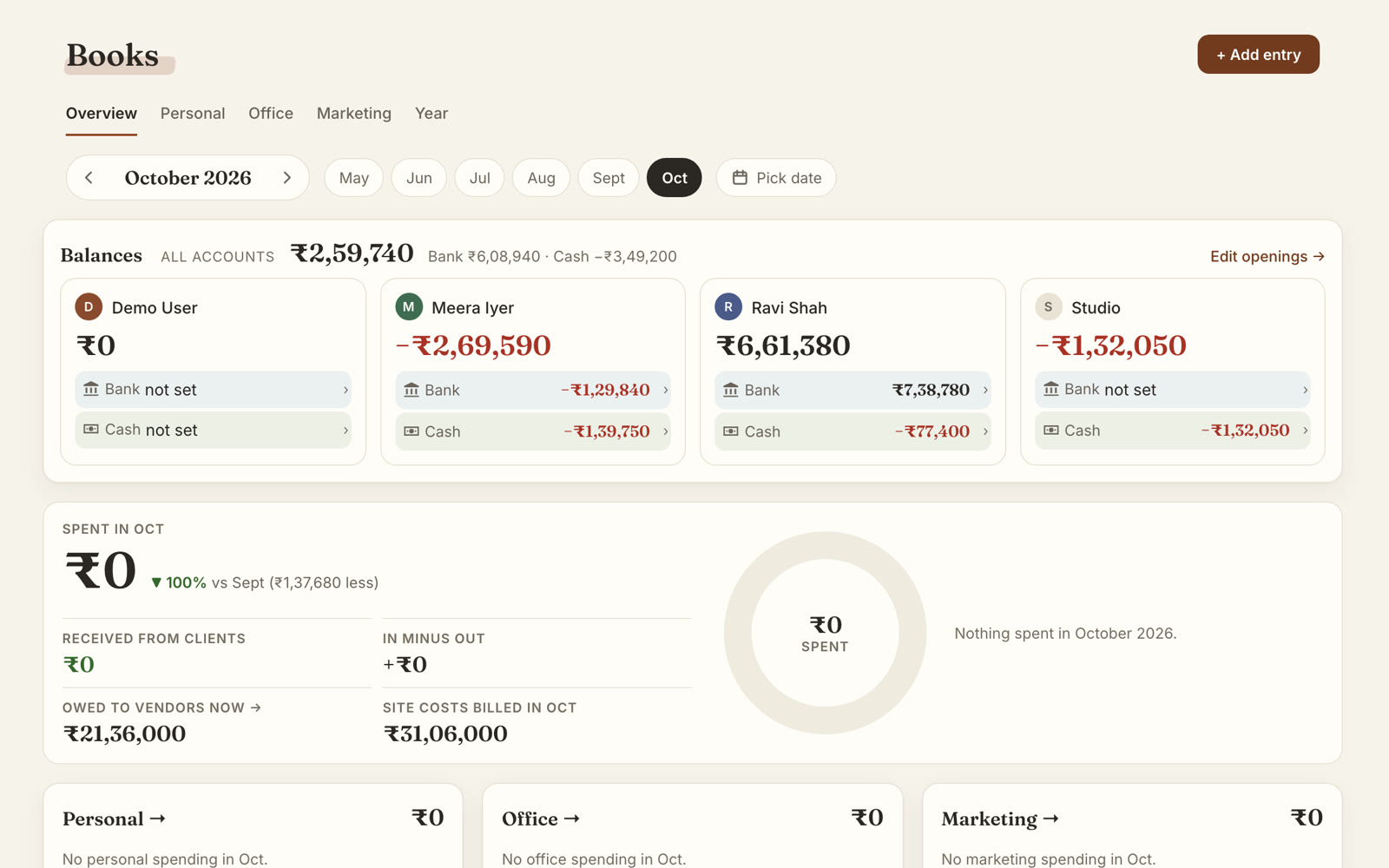Click cash icon in Demo User card
Screen dimensions: 1389x868
click(x=91, y=430)
